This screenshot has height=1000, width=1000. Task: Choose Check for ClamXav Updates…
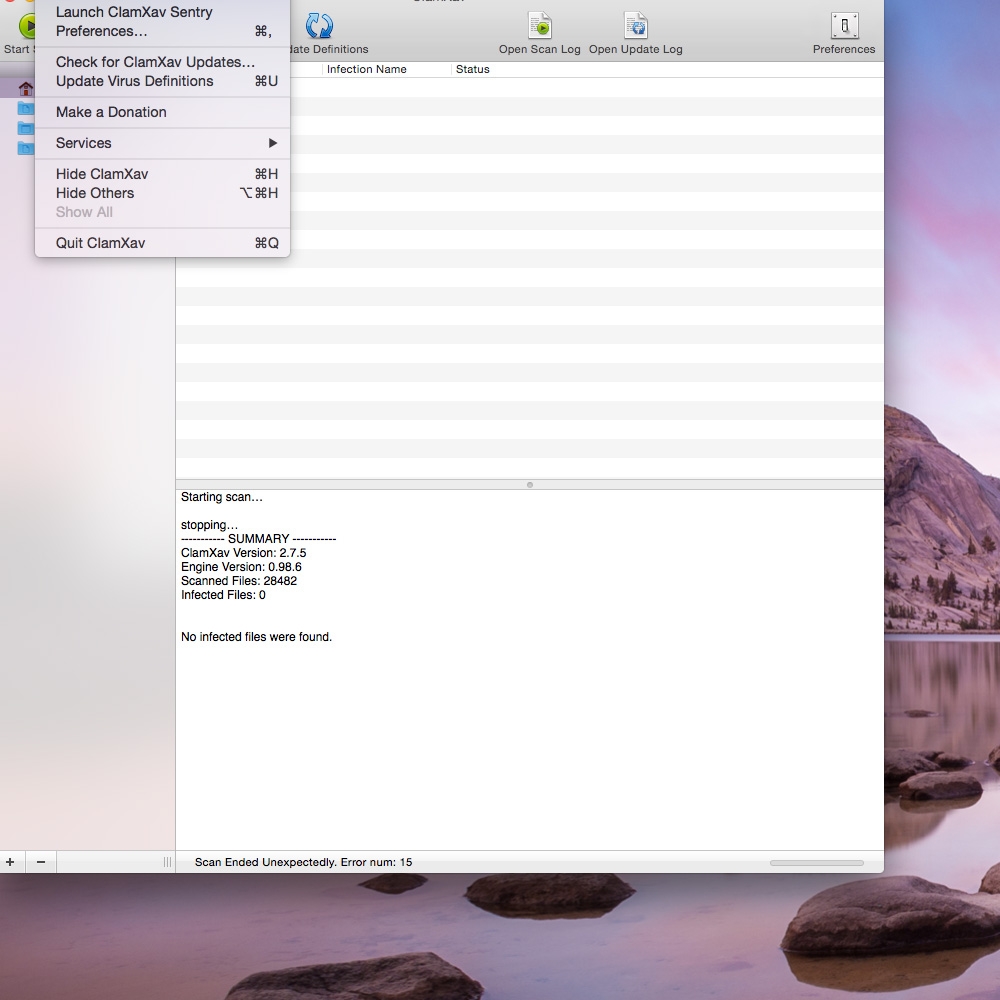pyautogui.click(x=162, y=62)
